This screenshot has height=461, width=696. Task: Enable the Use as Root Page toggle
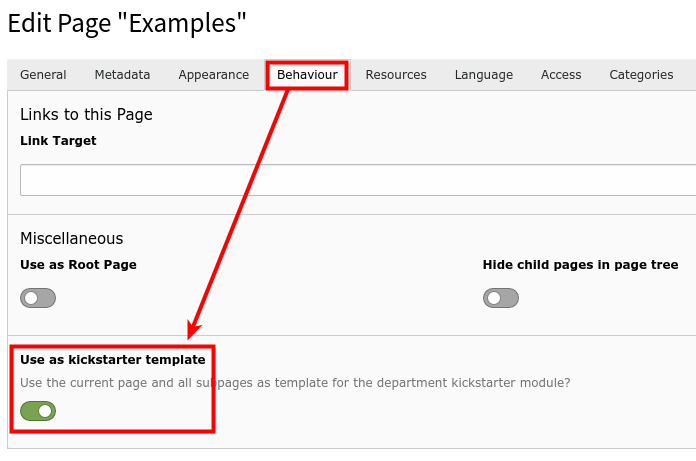tap(38, 298)
